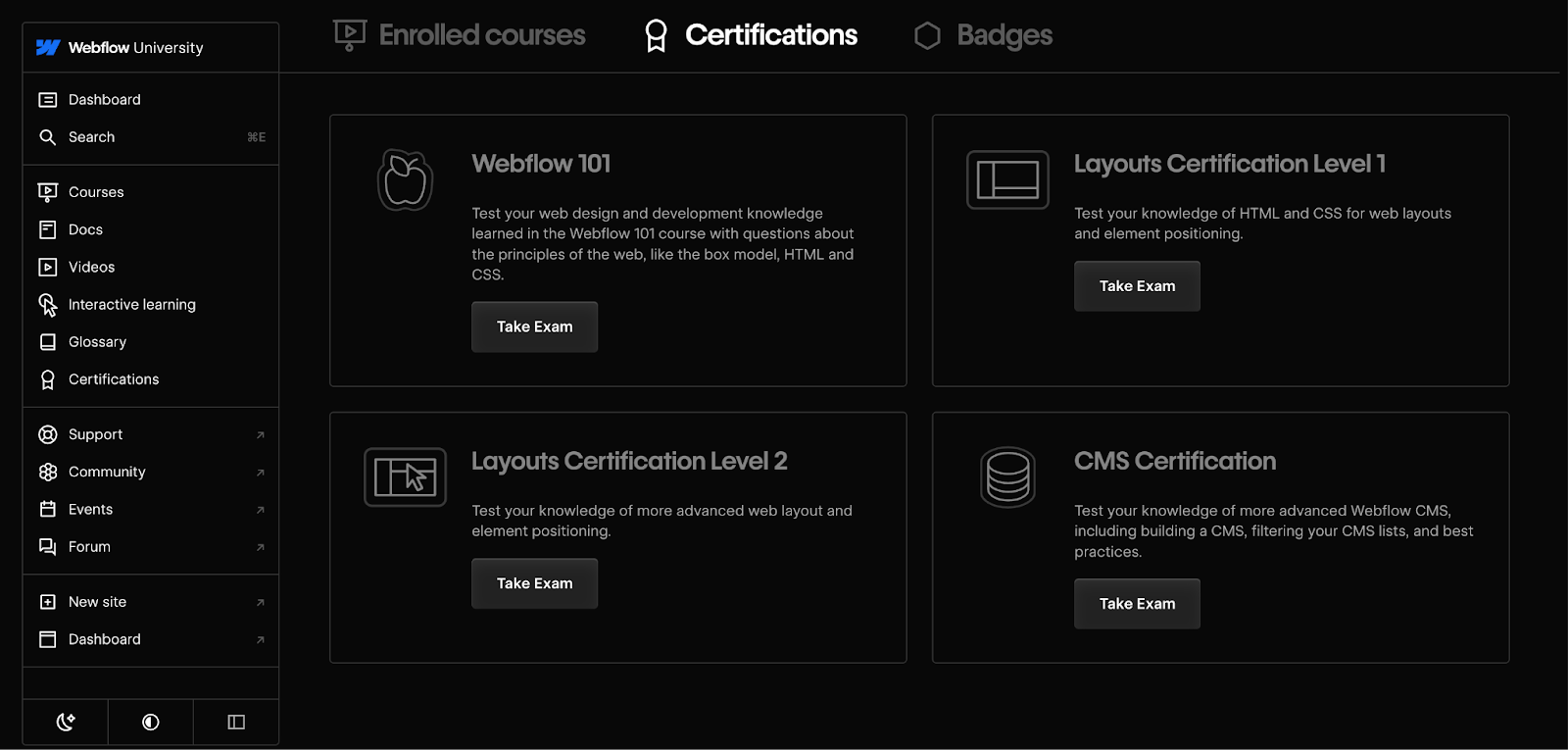
Task: Open the Glossary page
Action: (x=97, y=342)
